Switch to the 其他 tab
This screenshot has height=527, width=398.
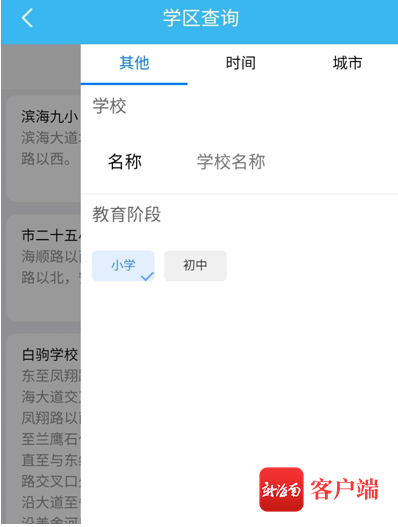point(134,63)
